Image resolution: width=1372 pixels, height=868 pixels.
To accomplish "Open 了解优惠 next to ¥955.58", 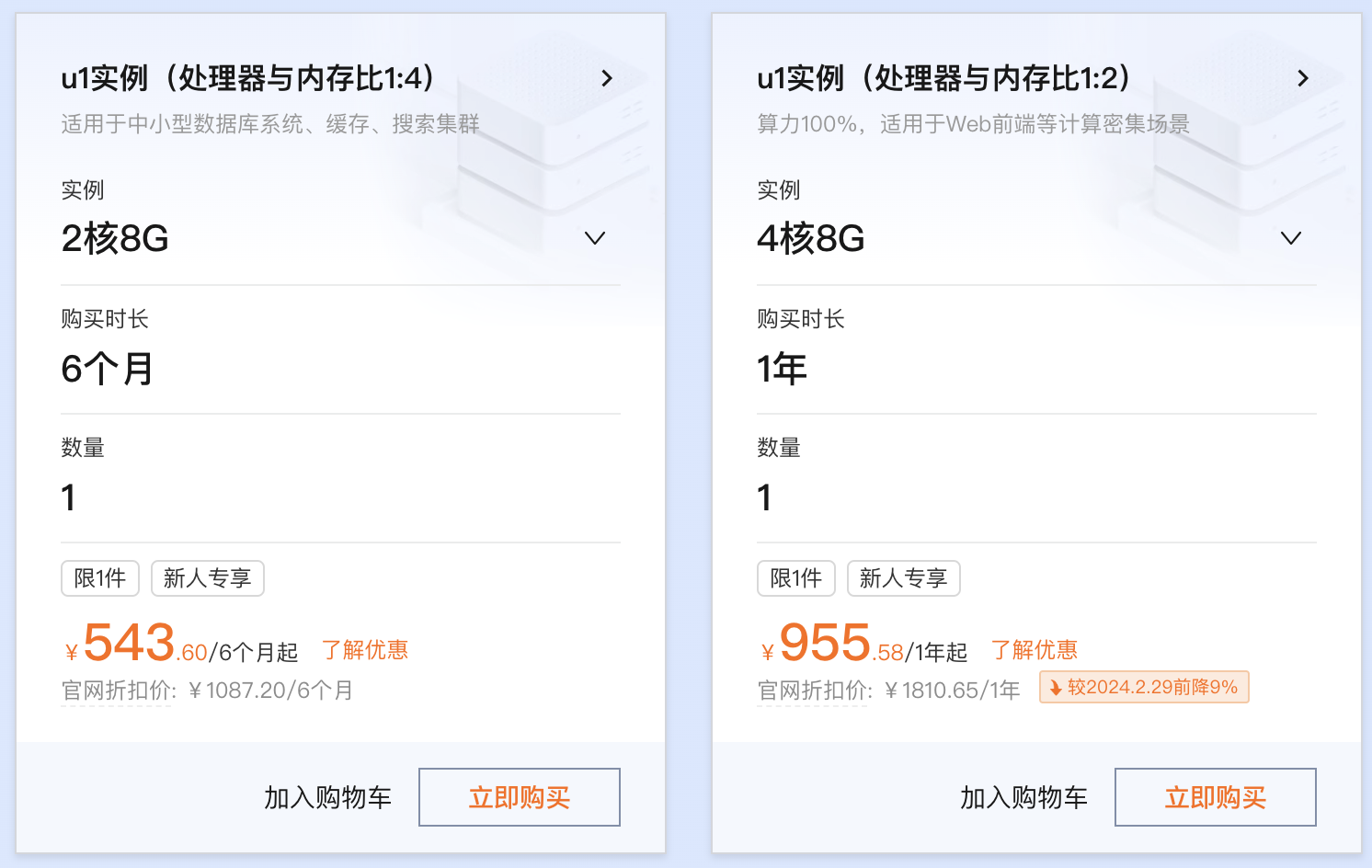I will 1034,649.
